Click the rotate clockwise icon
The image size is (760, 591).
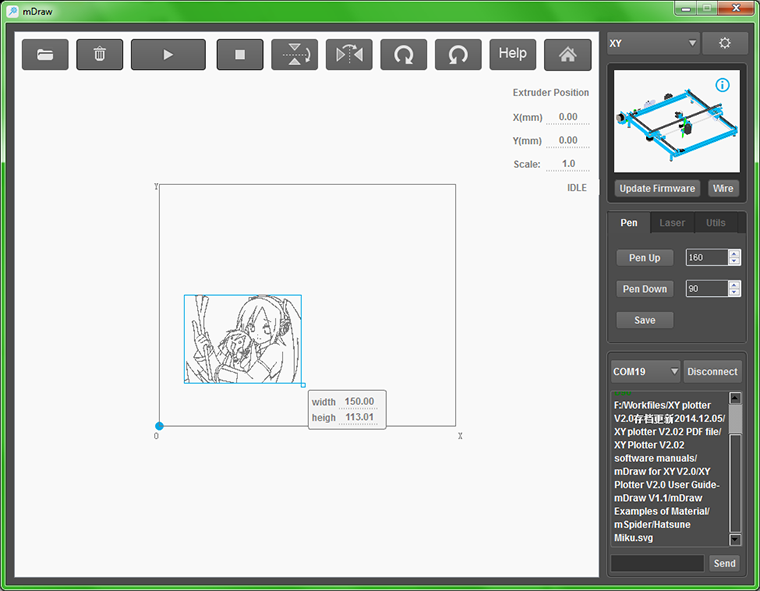404,54
